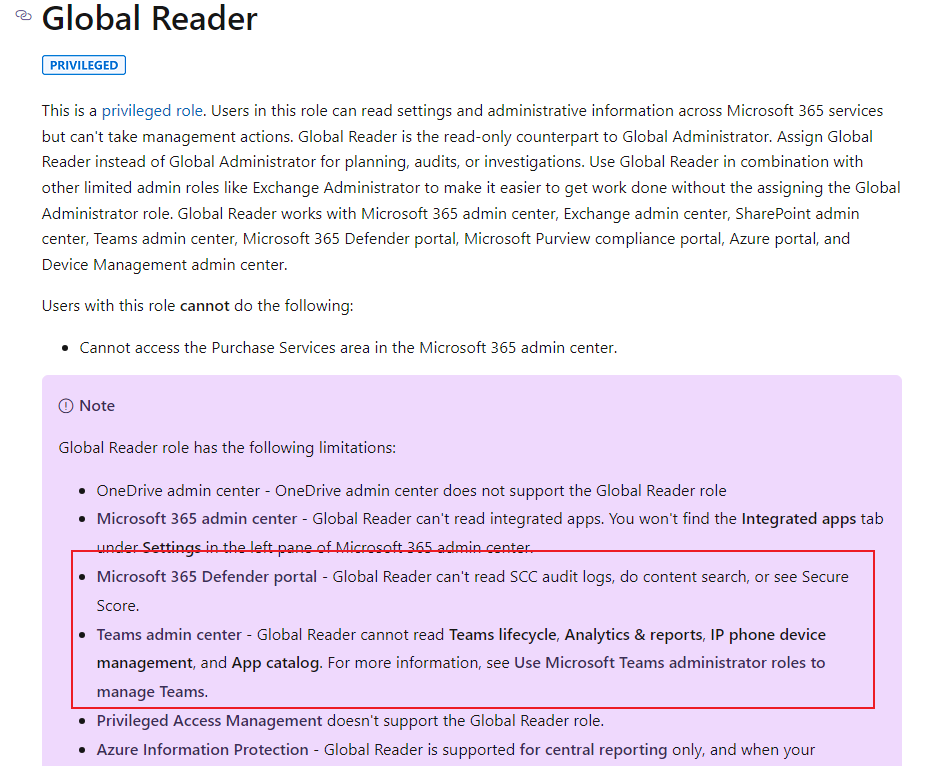Click the Note info icon
The height and width of the screenshot is (766, 949).
click(65, 406)
